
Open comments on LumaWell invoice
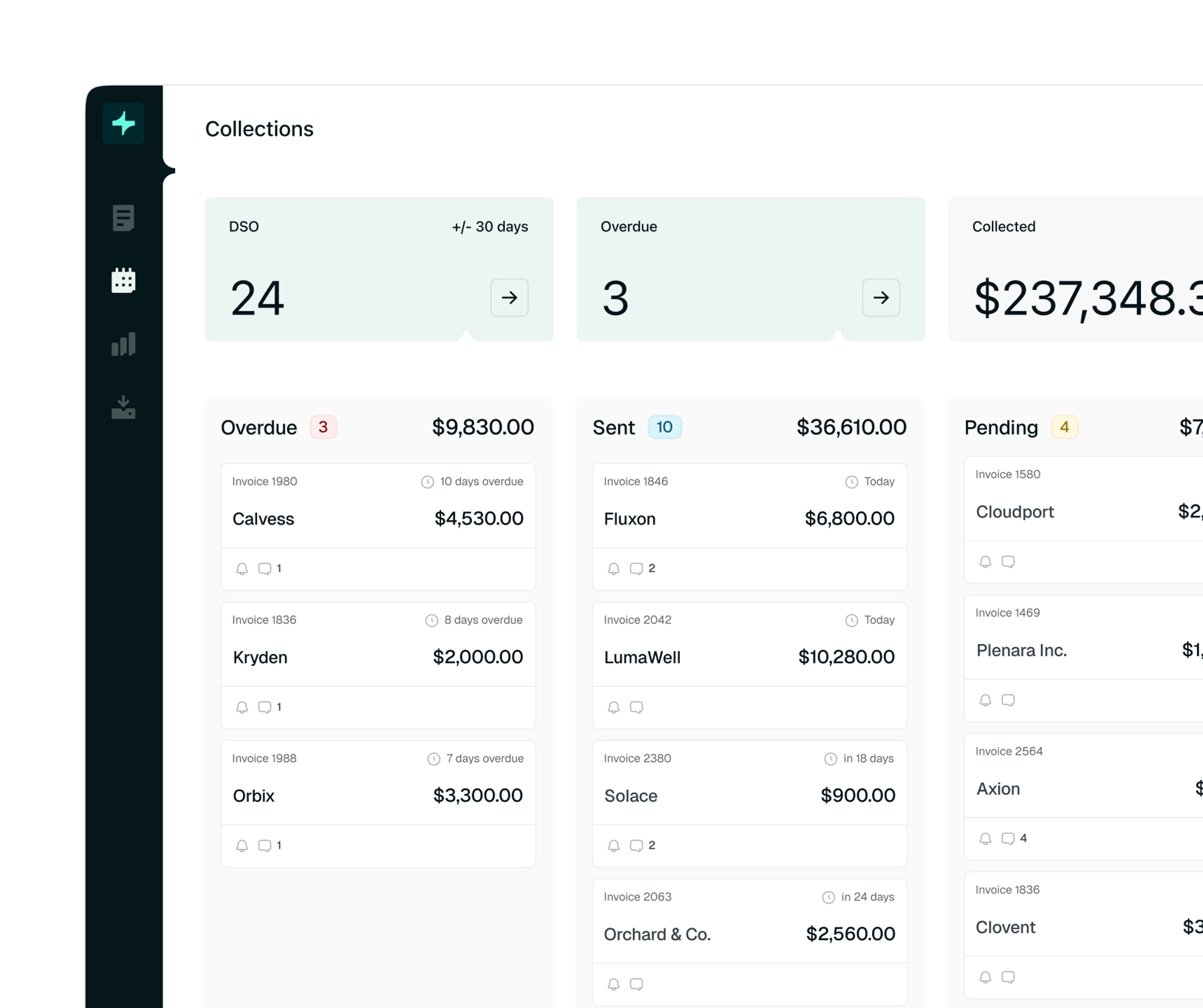coord(637,707)
